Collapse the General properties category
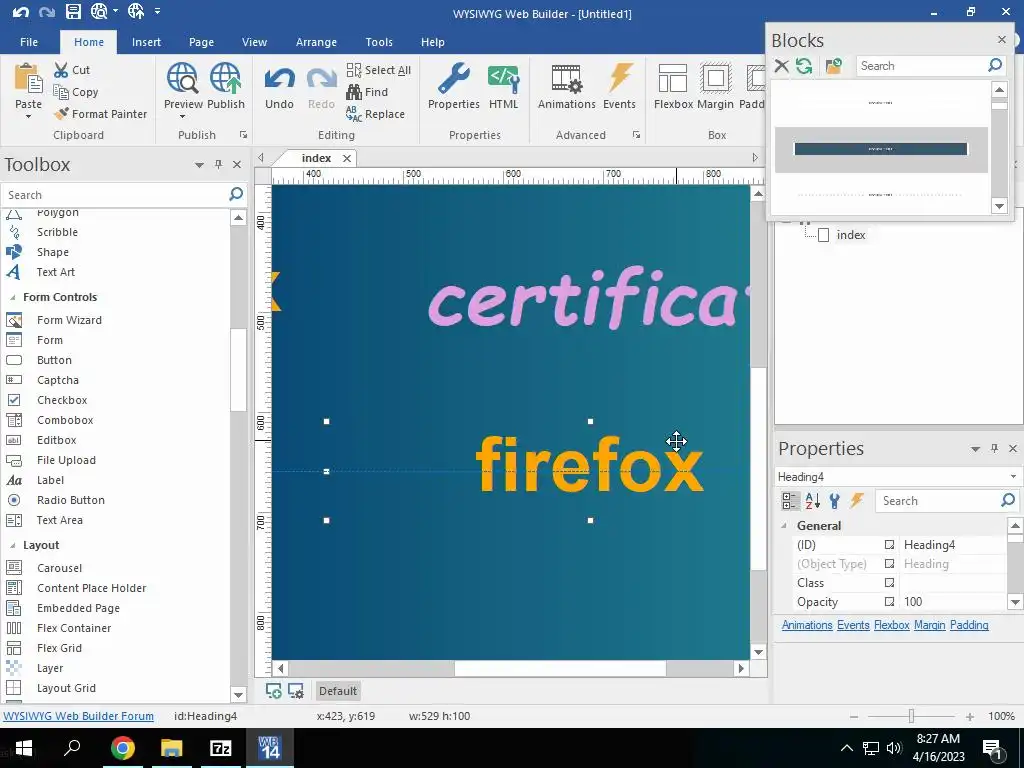This screenshot has width=1024, height=768. pos(784,526)
